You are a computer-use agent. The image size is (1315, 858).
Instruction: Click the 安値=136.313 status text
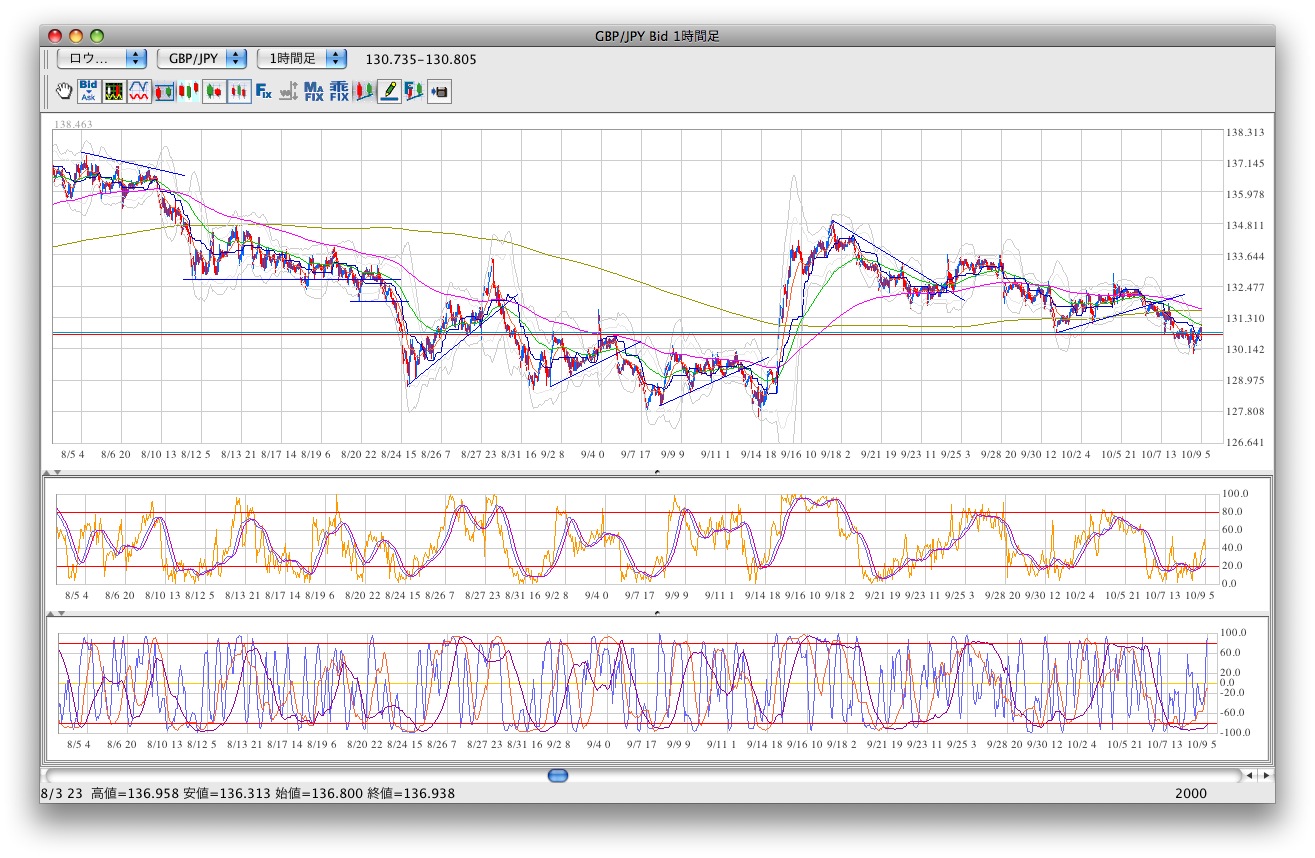(225, 793)
